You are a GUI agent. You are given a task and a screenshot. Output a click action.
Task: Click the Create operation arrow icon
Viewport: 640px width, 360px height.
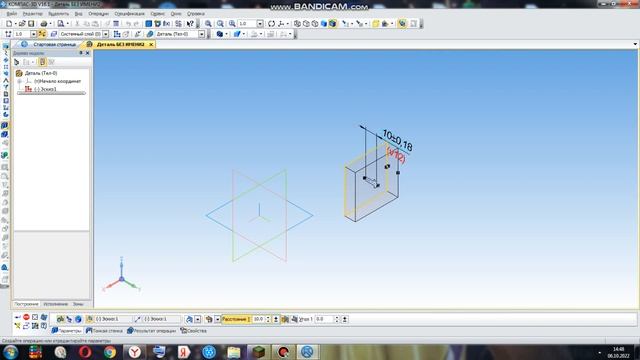pyautogui.click(x=18, y=317)
